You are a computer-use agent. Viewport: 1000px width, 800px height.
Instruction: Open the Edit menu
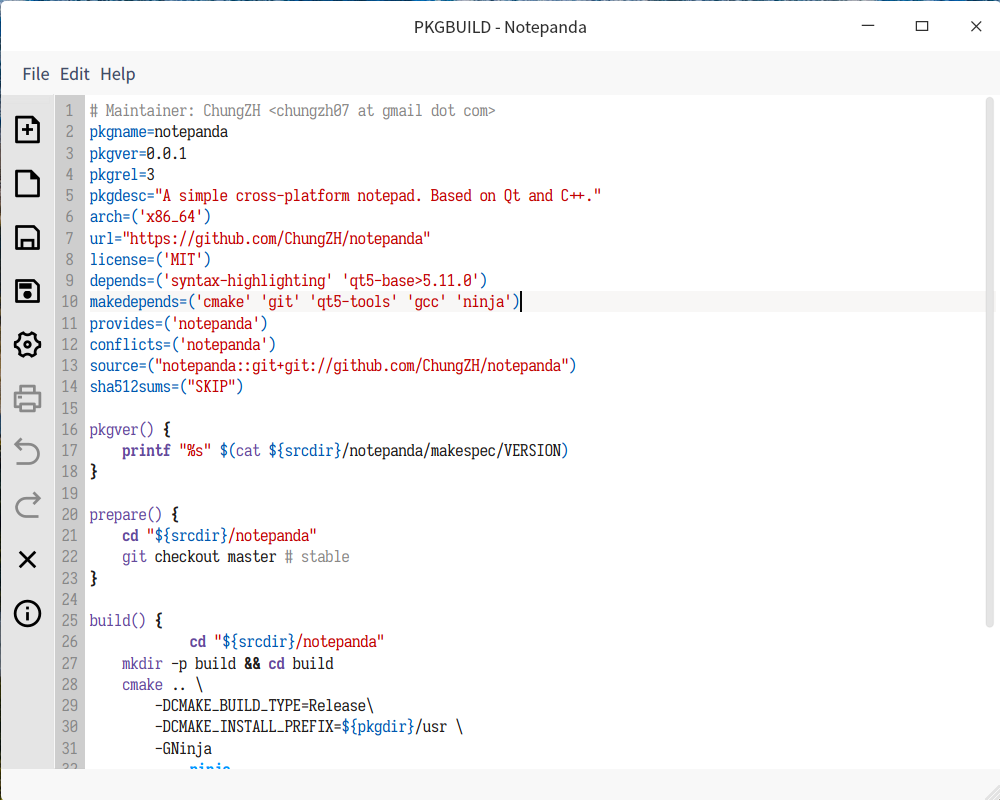[75, 74]
